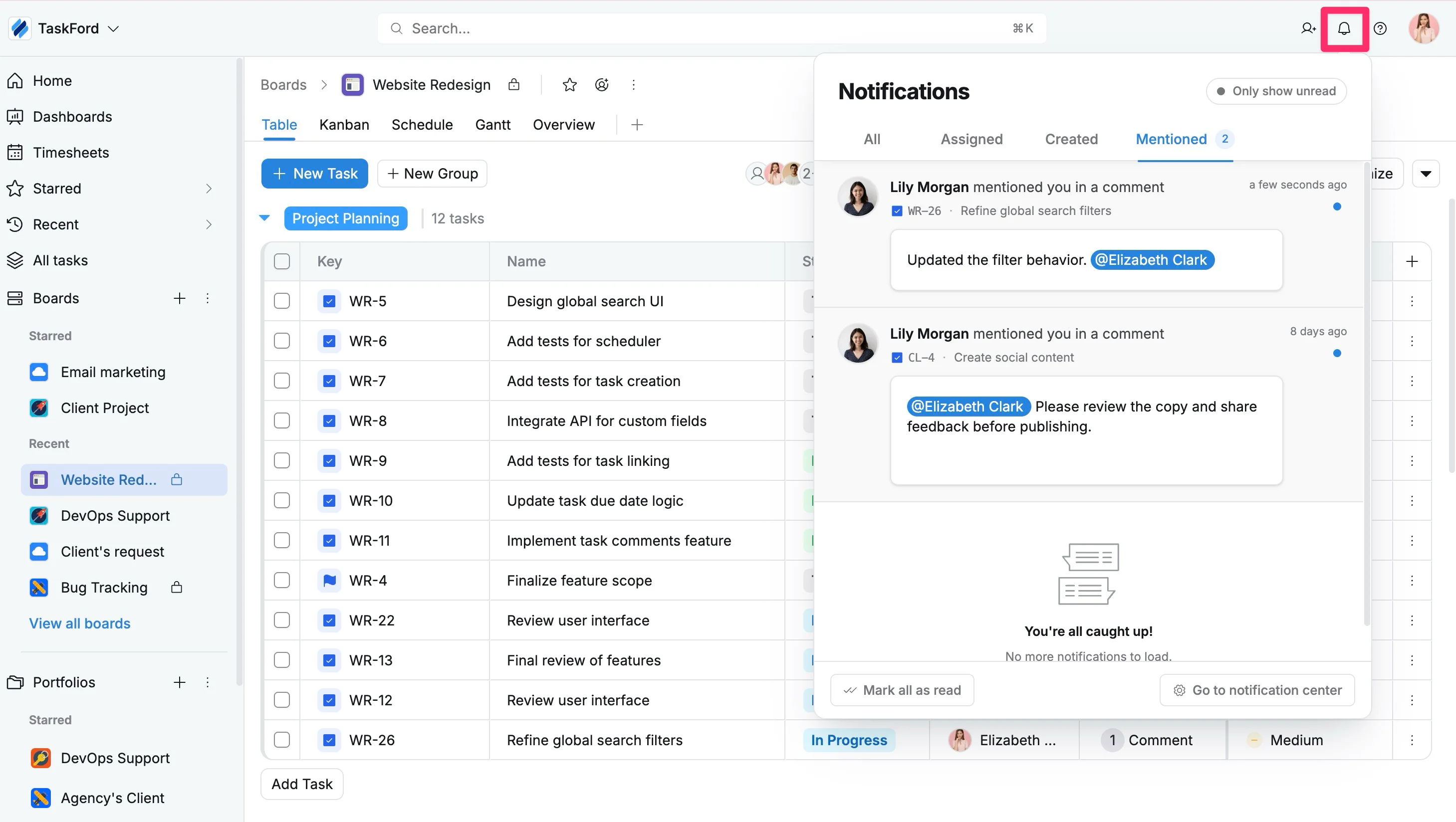The height and width of the screenshot is (822, 1456).
Task: Switch to the Kanban view tab
Action: [344, 125]
